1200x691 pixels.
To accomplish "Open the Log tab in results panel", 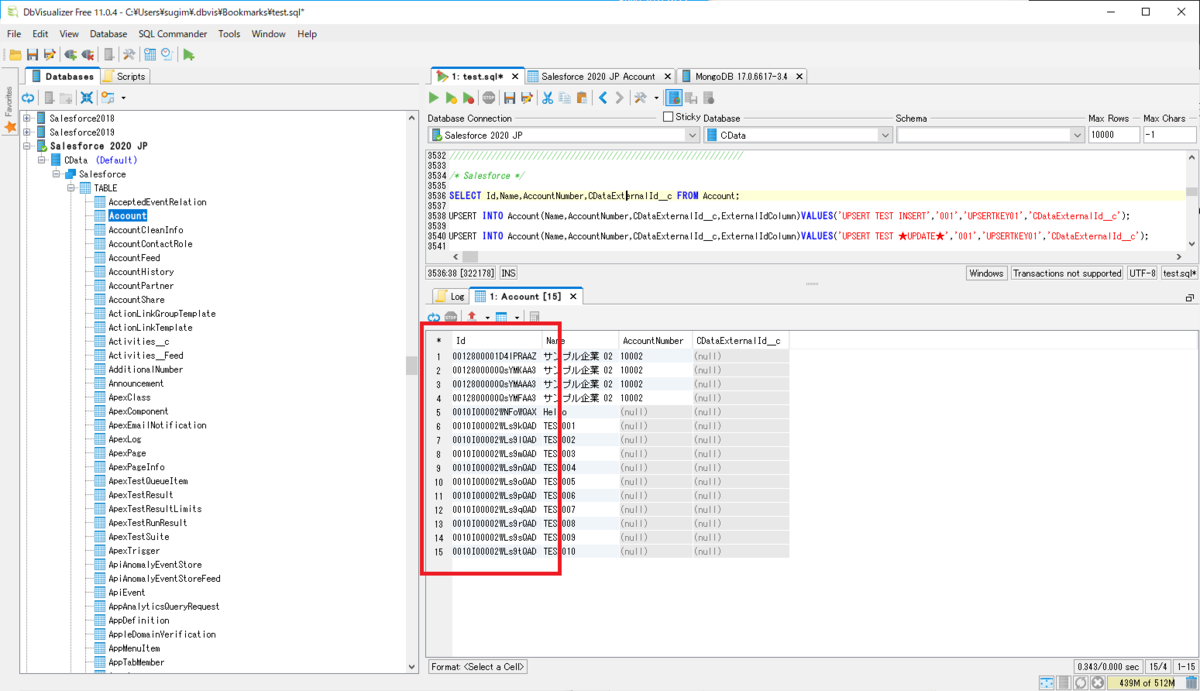I will (450, 297).
